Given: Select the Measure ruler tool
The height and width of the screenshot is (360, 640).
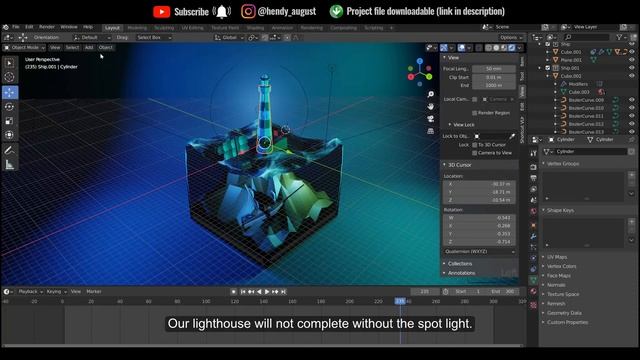Looking at the screenshot, I should pyautogui.click(x=9, y=164).
